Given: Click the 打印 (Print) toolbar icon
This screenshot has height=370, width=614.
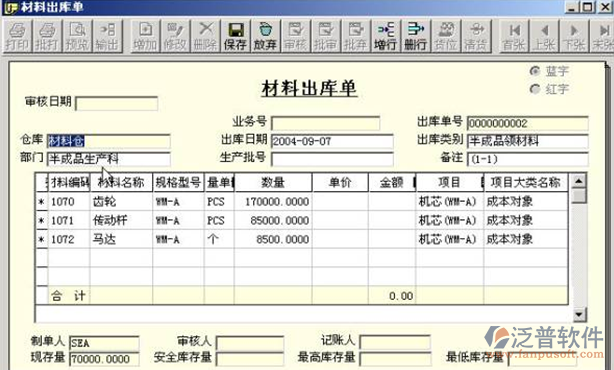Looking at the screenshot, I should pos(17,36).
